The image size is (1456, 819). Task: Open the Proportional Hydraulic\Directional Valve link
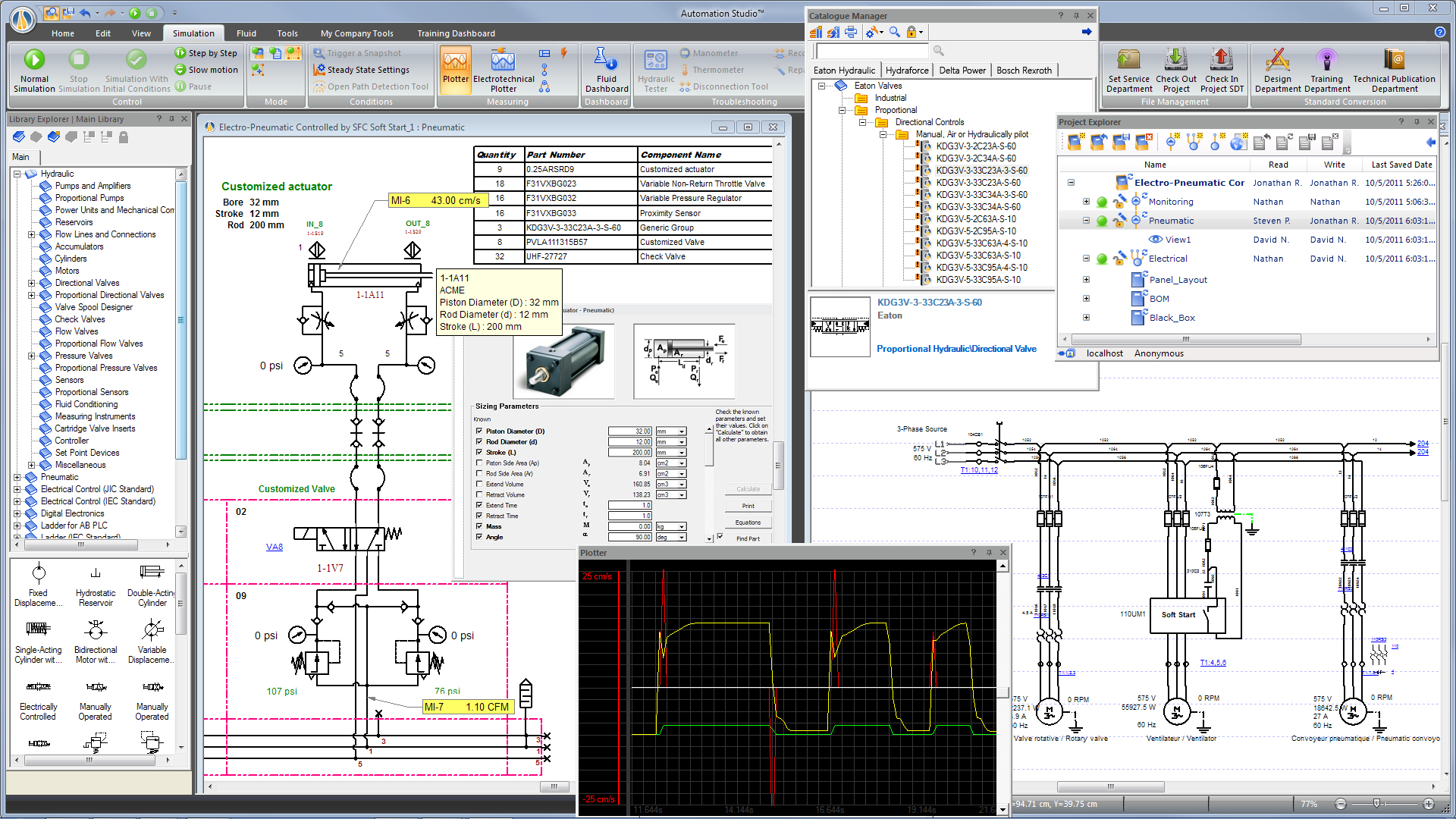956,349
